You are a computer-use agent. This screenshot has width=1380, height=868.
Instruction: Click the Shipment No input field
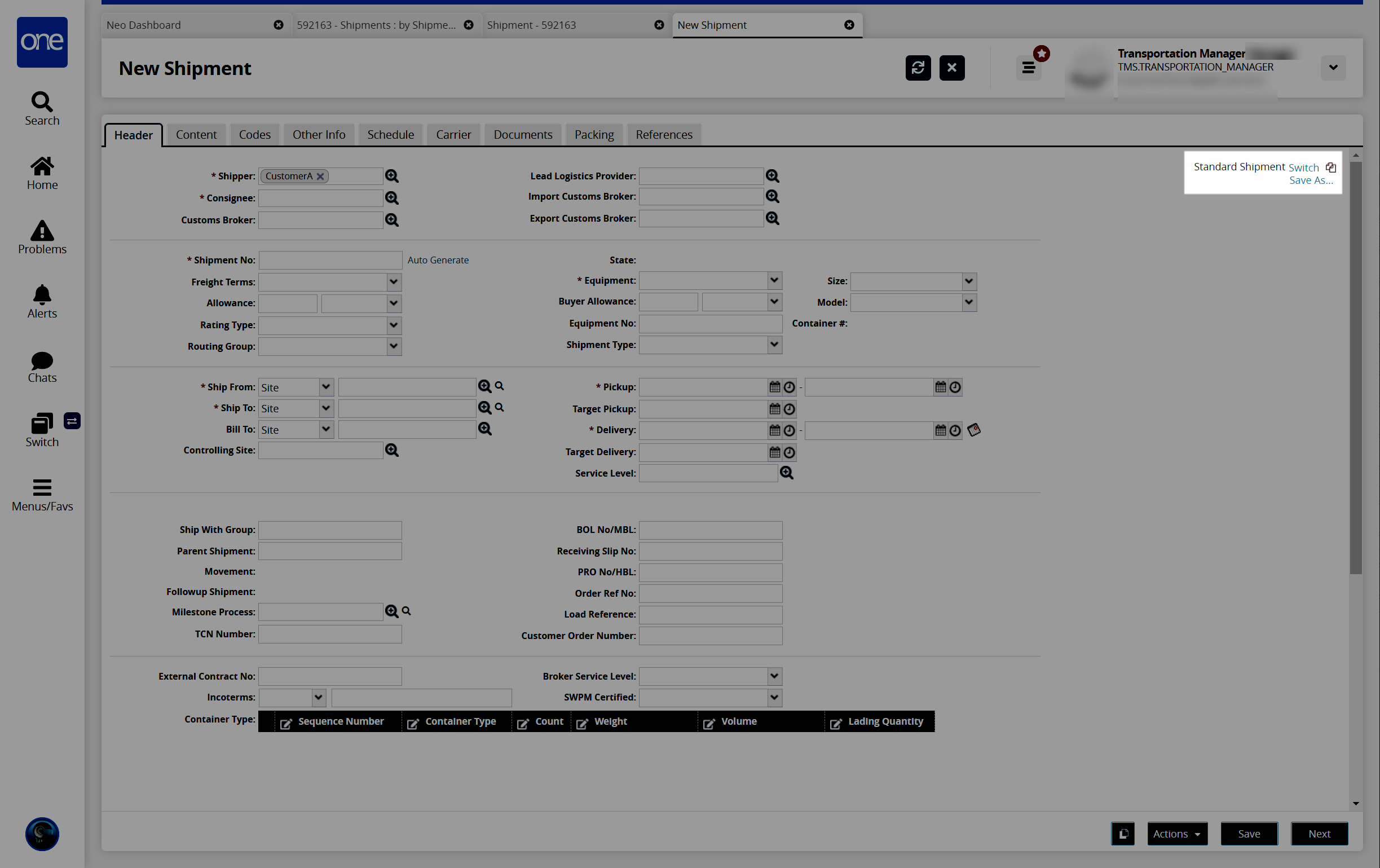pos(329,260)
